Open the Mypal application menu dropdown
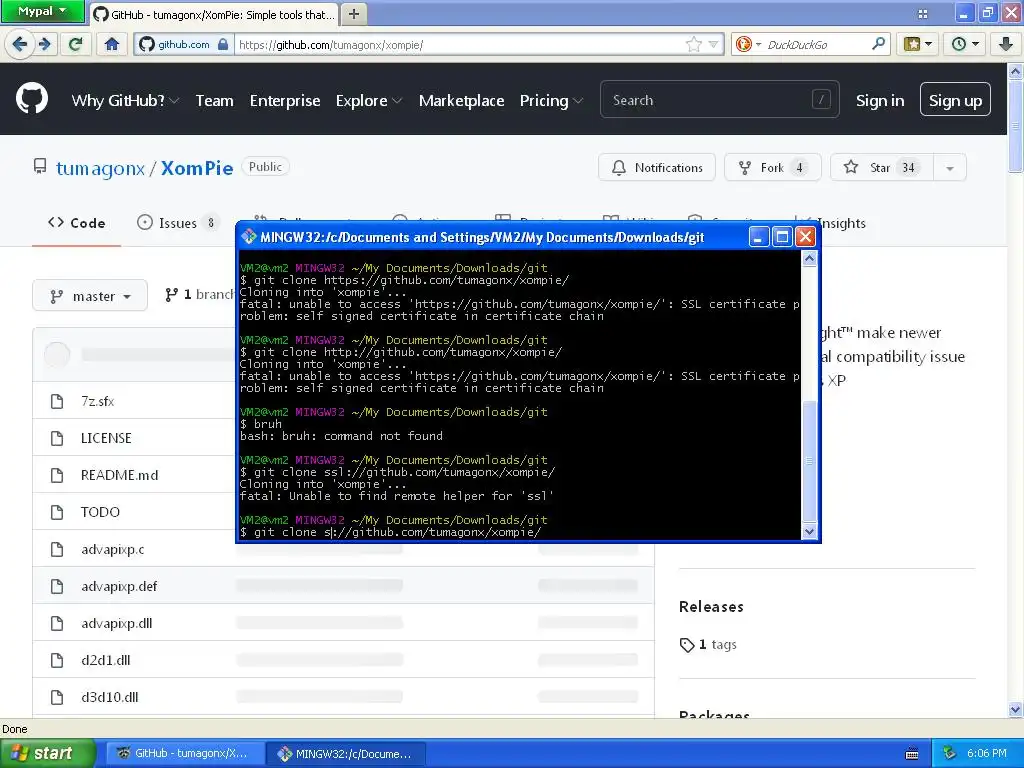Image resolution: width=1024 pixels, height=768 pixels. coord(42,11)
